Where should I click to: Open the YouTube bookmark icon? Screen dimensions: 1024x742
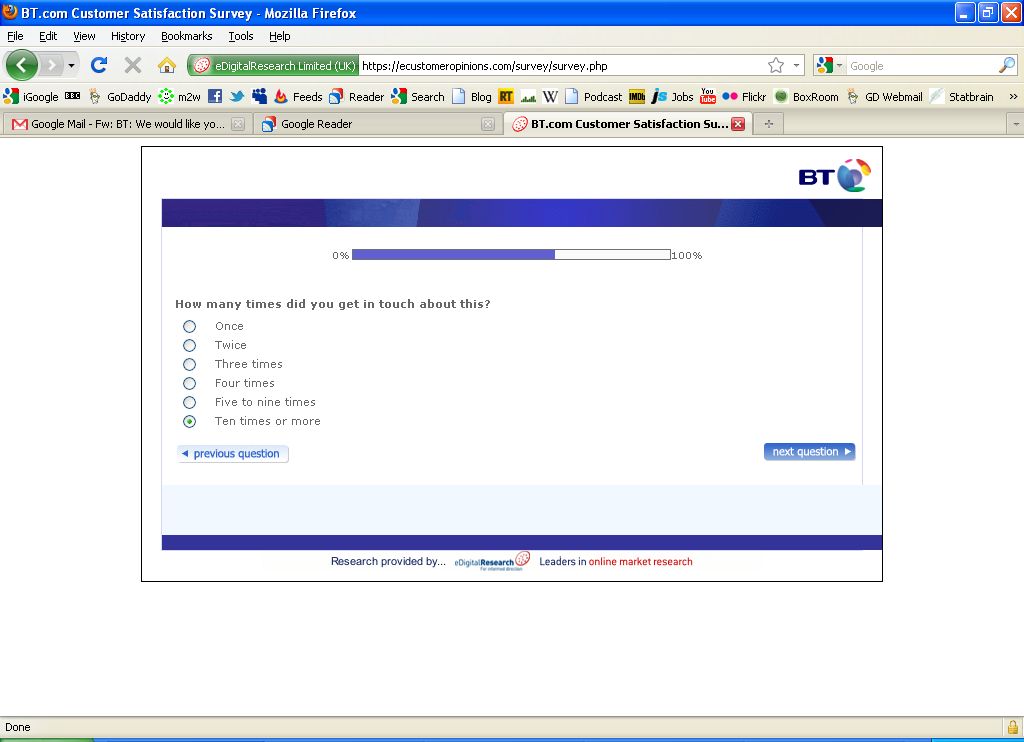coord(708,97)
